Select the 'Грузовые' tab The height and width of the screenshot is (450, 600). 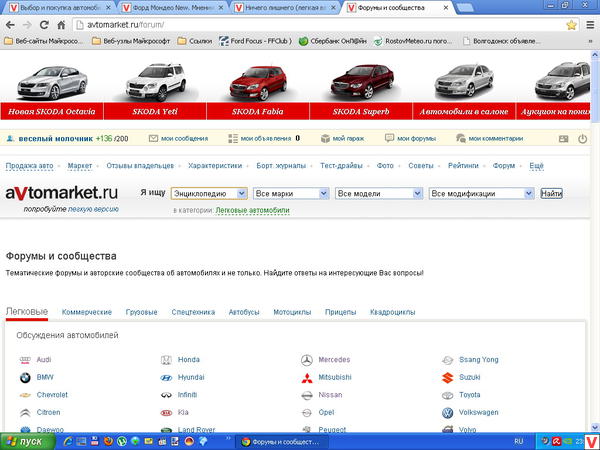(142, 312)
